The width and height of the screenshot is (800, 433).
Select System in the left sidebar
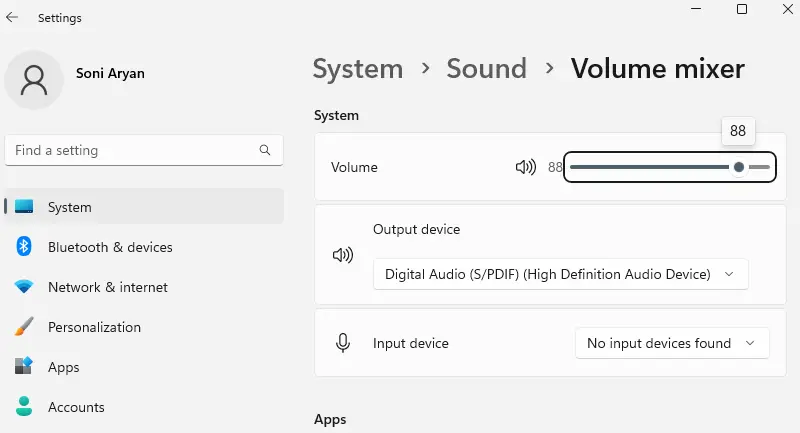tap(70, 207)
